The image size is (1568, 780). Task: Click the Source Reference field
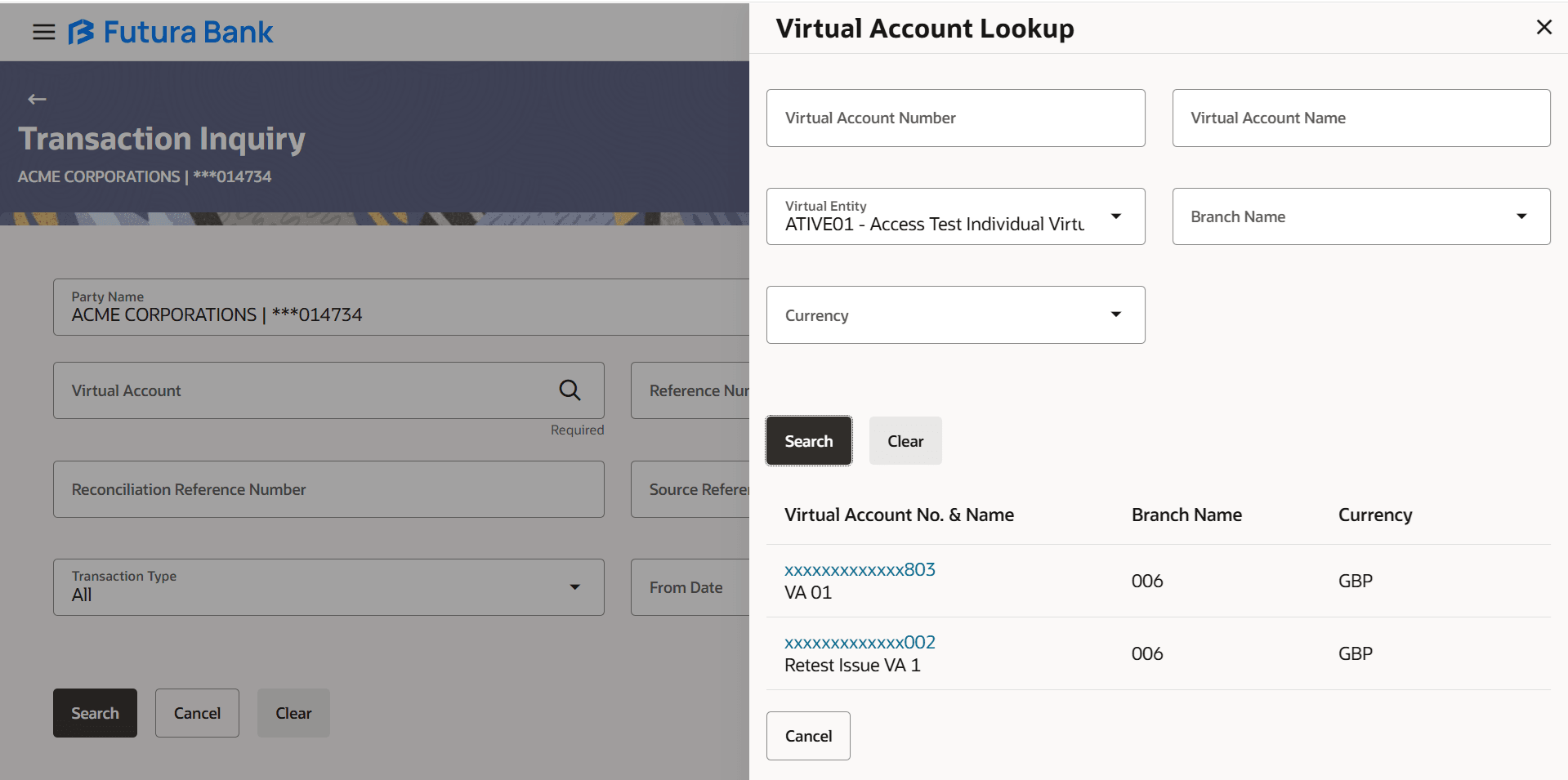click(x=690, y=489)
